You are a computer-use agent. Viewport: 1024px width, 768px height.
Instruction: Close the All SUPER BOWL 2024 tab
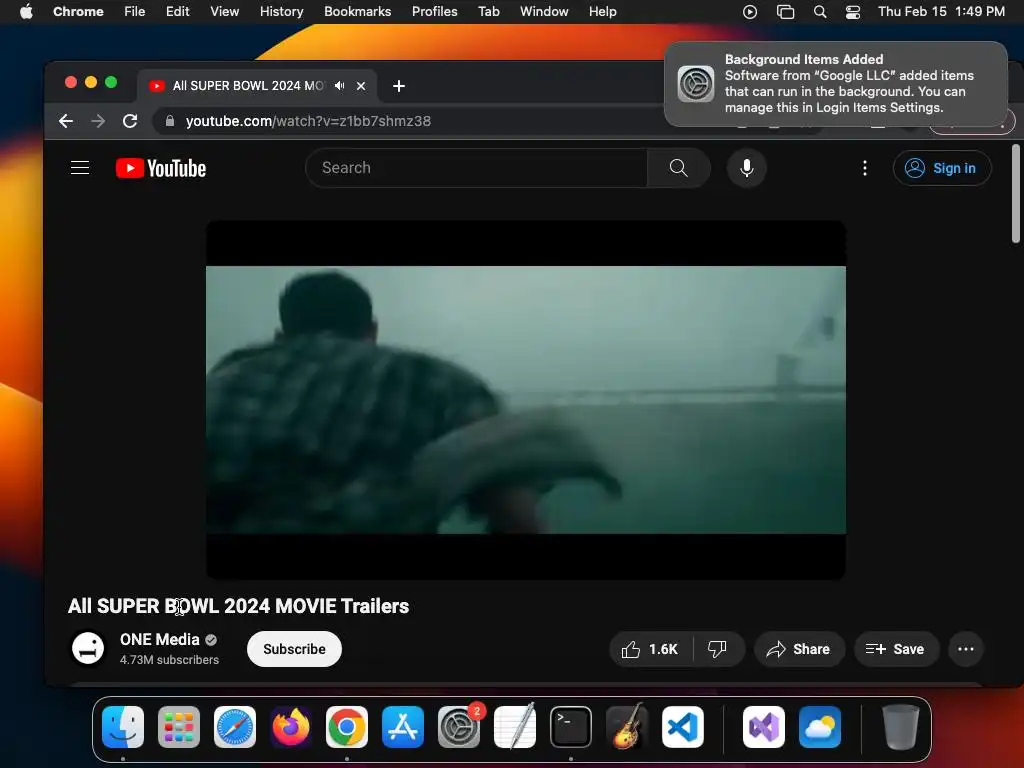[360, 86]
